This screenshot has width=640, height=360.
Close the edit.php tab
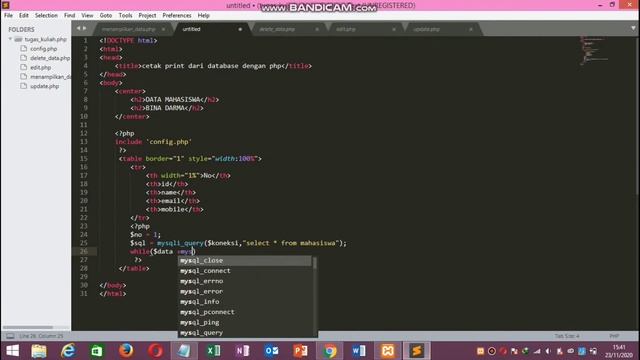(x=394, y=29)
